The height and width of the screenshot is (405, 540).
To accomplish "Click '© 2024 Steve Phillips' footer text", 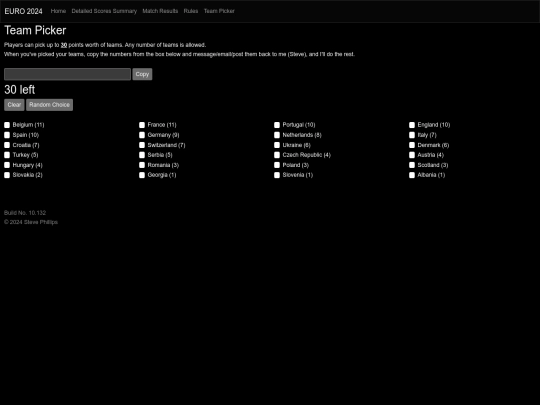I will [31, 222].
